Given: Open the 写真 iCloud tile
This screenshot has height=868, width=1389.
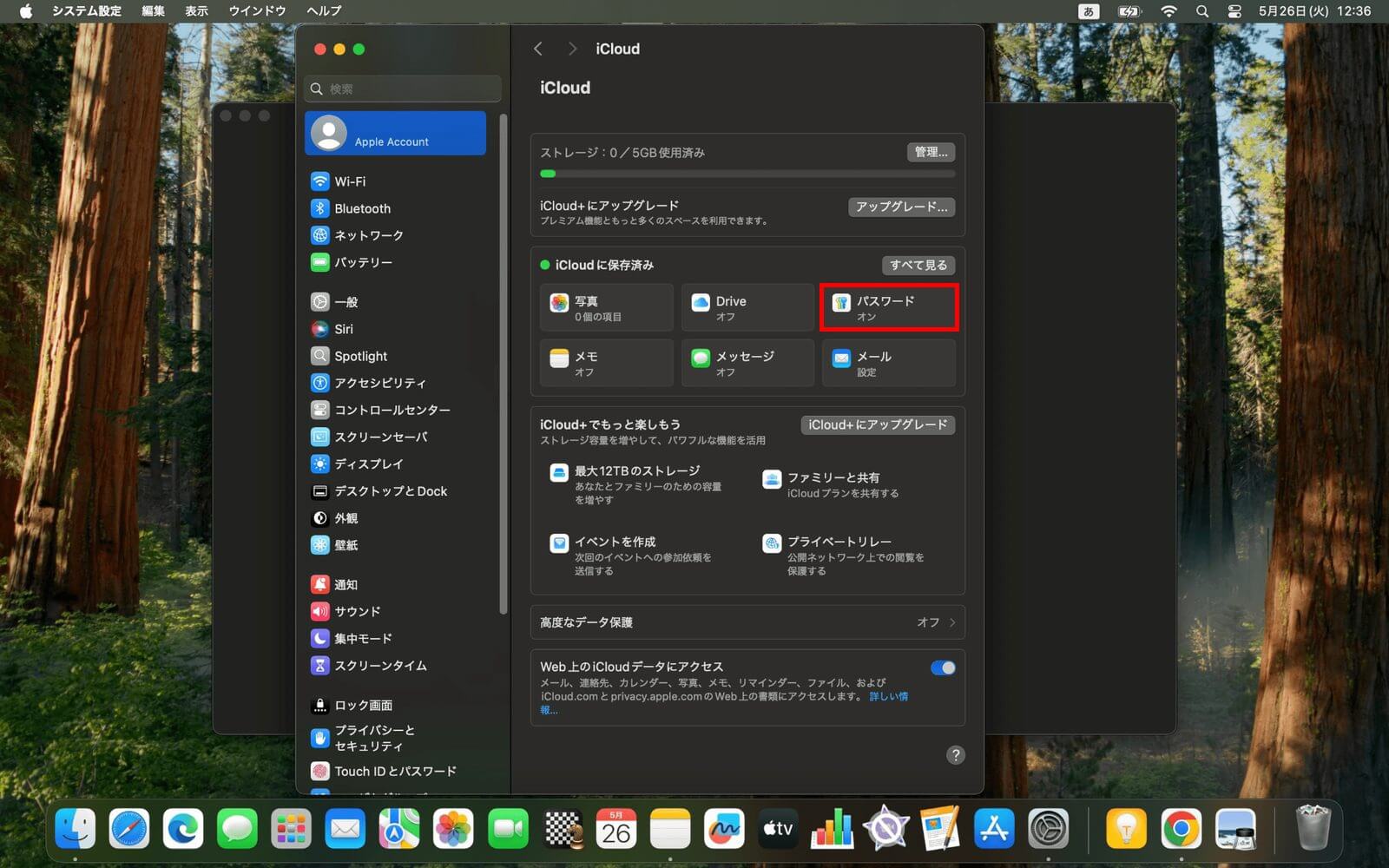Looking at the screenshot, I should pyautogui.click(x=607, y=307).
